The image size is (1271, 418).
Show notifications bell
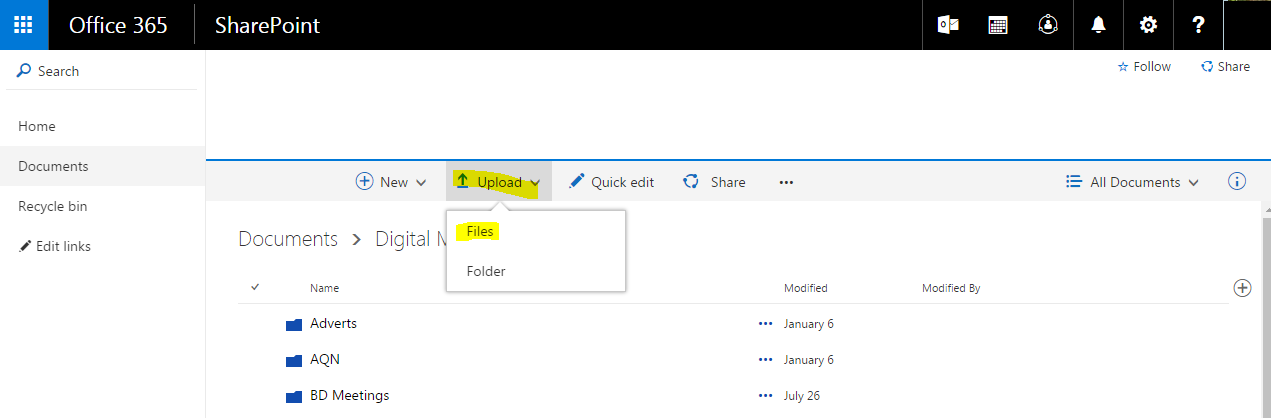[1098, 25]
